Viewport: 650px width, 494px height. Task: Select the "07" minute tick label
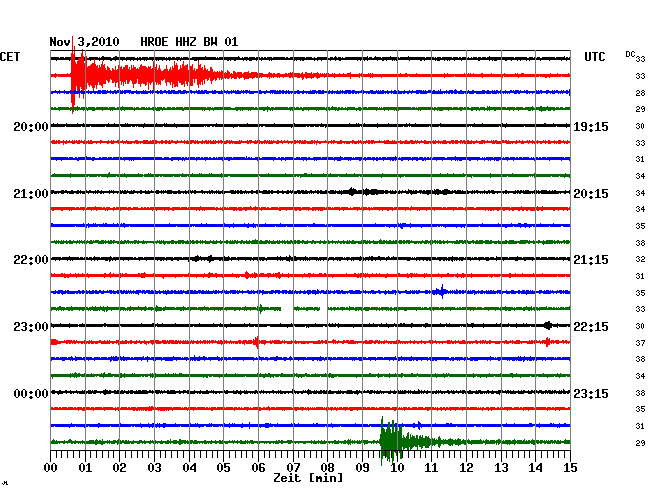click(x=293, y=468)
